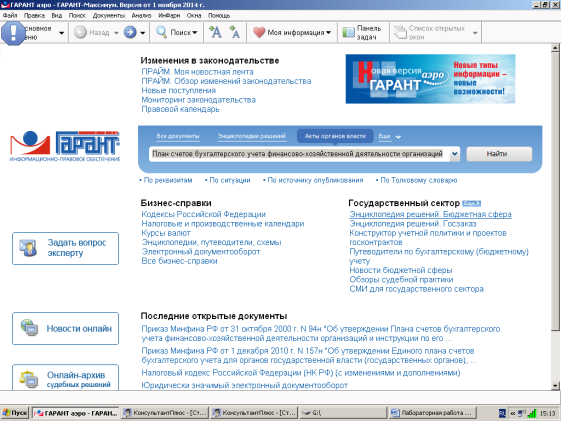Expand the Еще search tabs dropdown
Viewport: 561px width, 421px height.
[x=398, y=137]
